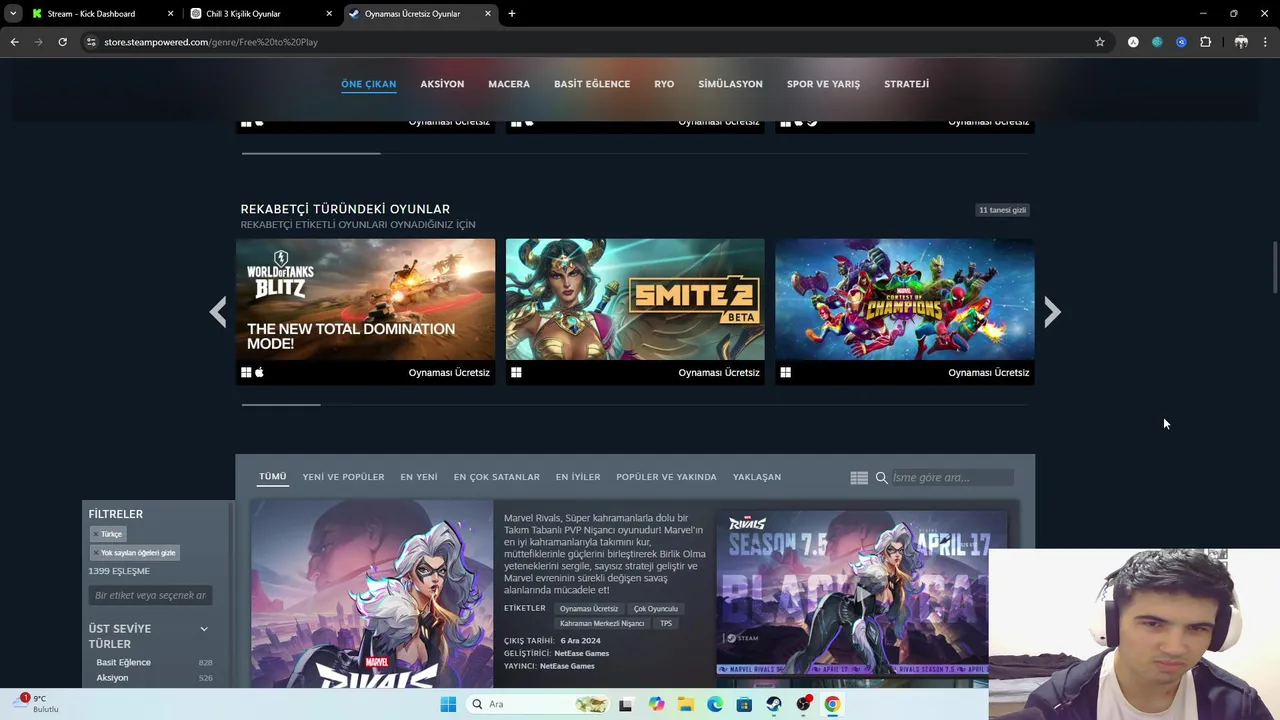This screenshot has height=720, width=1280.
Task: Launch Steam from the taskbar
Action: pos(774,704)
